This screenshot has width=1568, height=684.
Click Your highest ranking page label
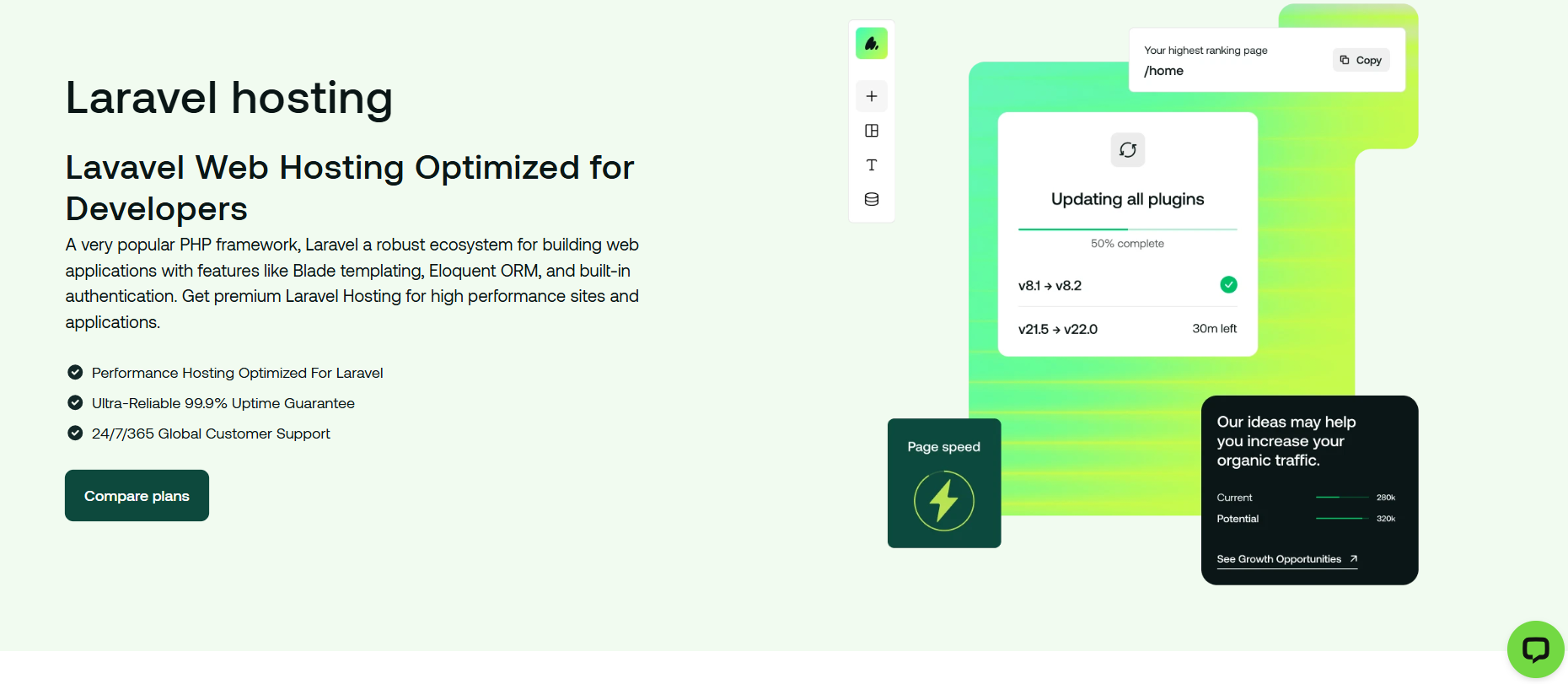1206,51
